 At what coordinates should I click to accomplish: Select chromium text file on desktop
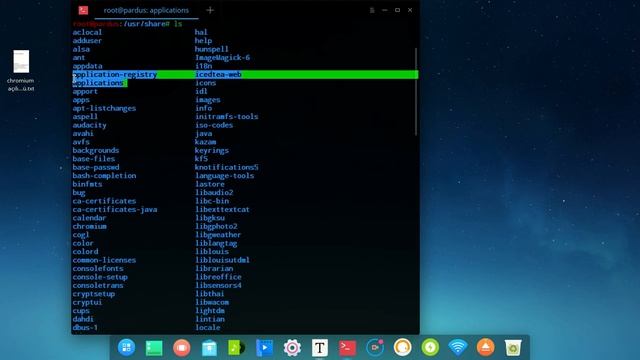[21, 71]
